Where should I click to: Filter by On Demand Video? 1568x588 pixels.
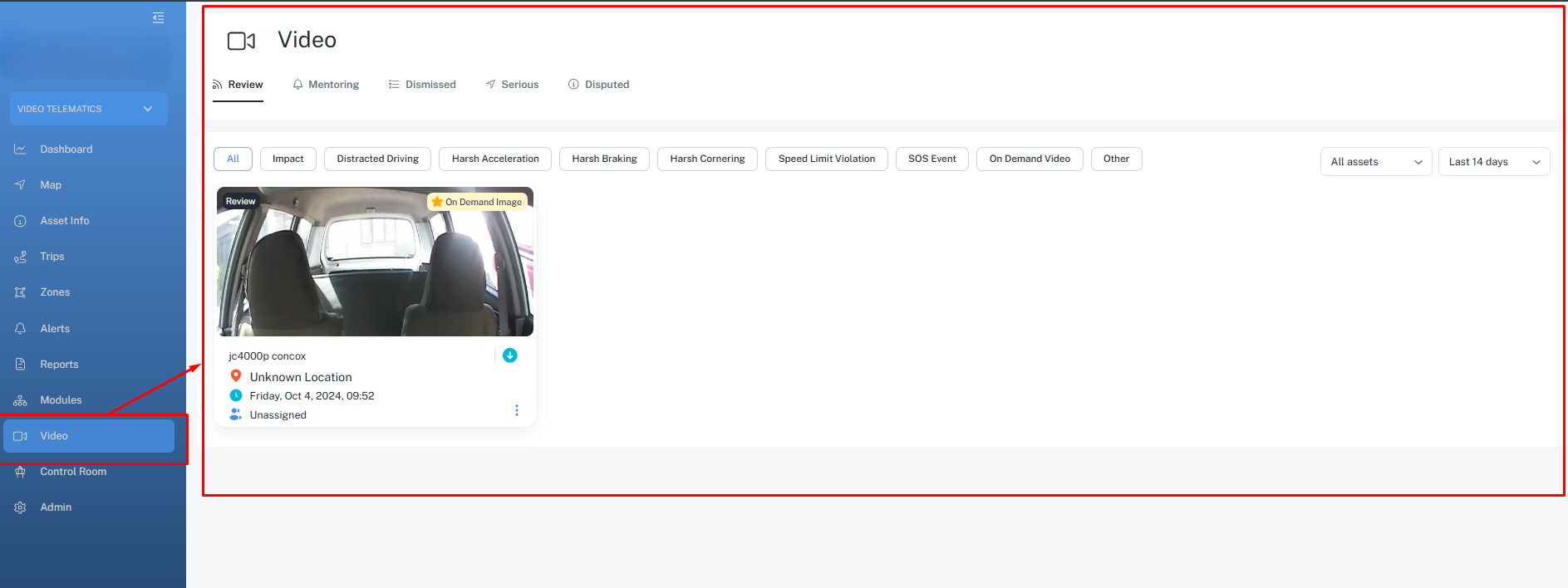pyautogui.click(x=1029, y=159)
